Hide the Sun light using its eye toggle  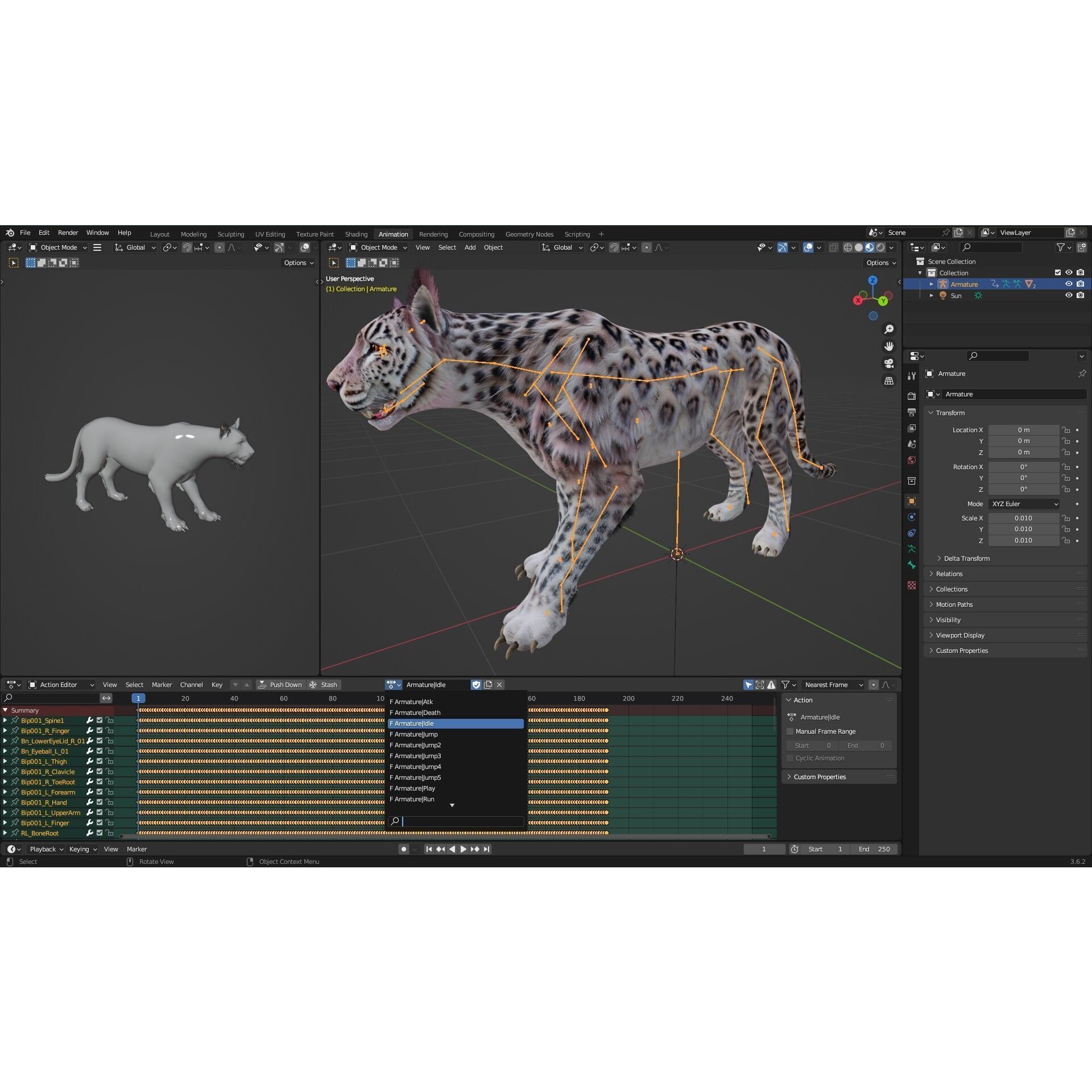(x=1069, y=296)
